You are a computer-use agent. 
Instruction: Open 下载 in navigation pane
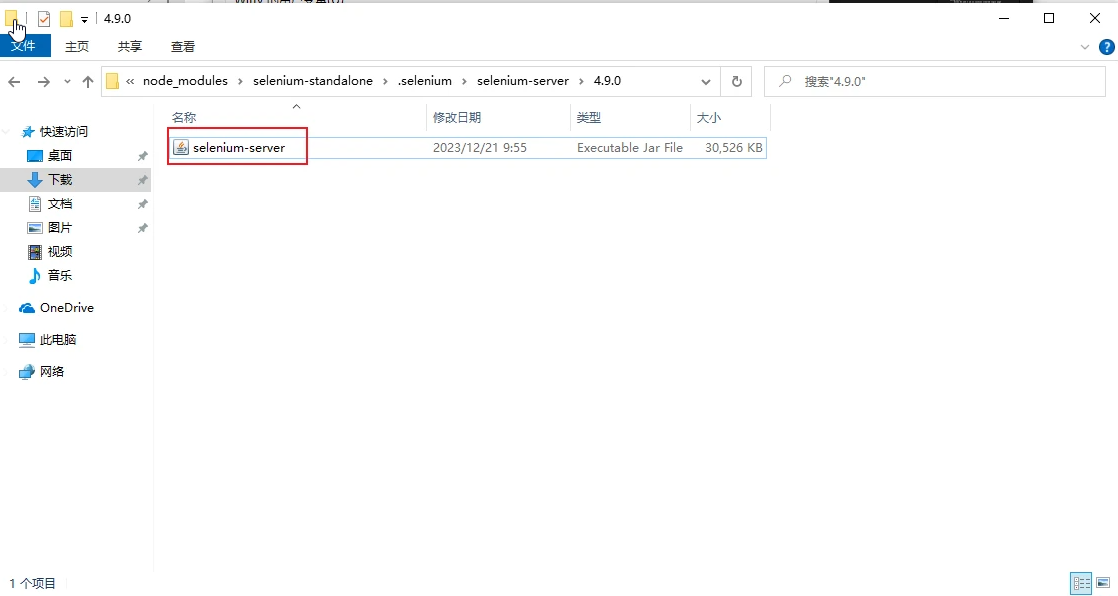click(x=60, y=180)
